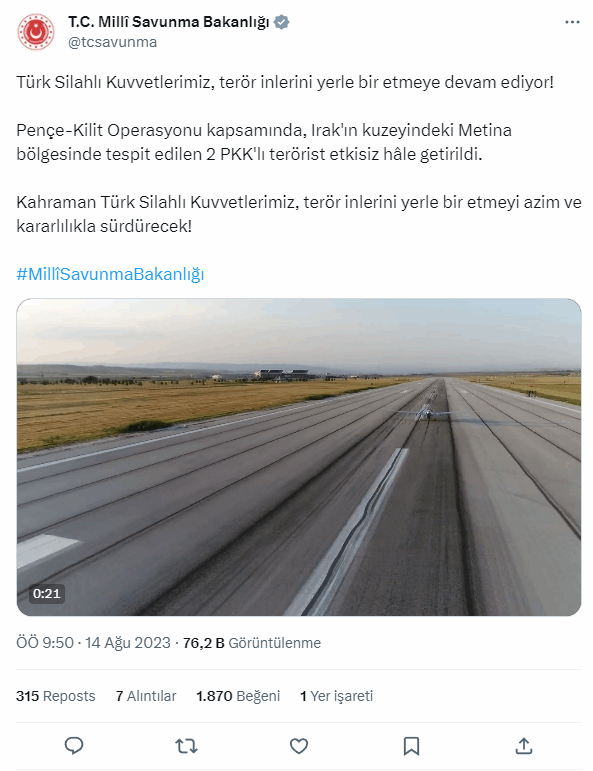
Task: Play the runway drone video
Action: coord(299,457)
